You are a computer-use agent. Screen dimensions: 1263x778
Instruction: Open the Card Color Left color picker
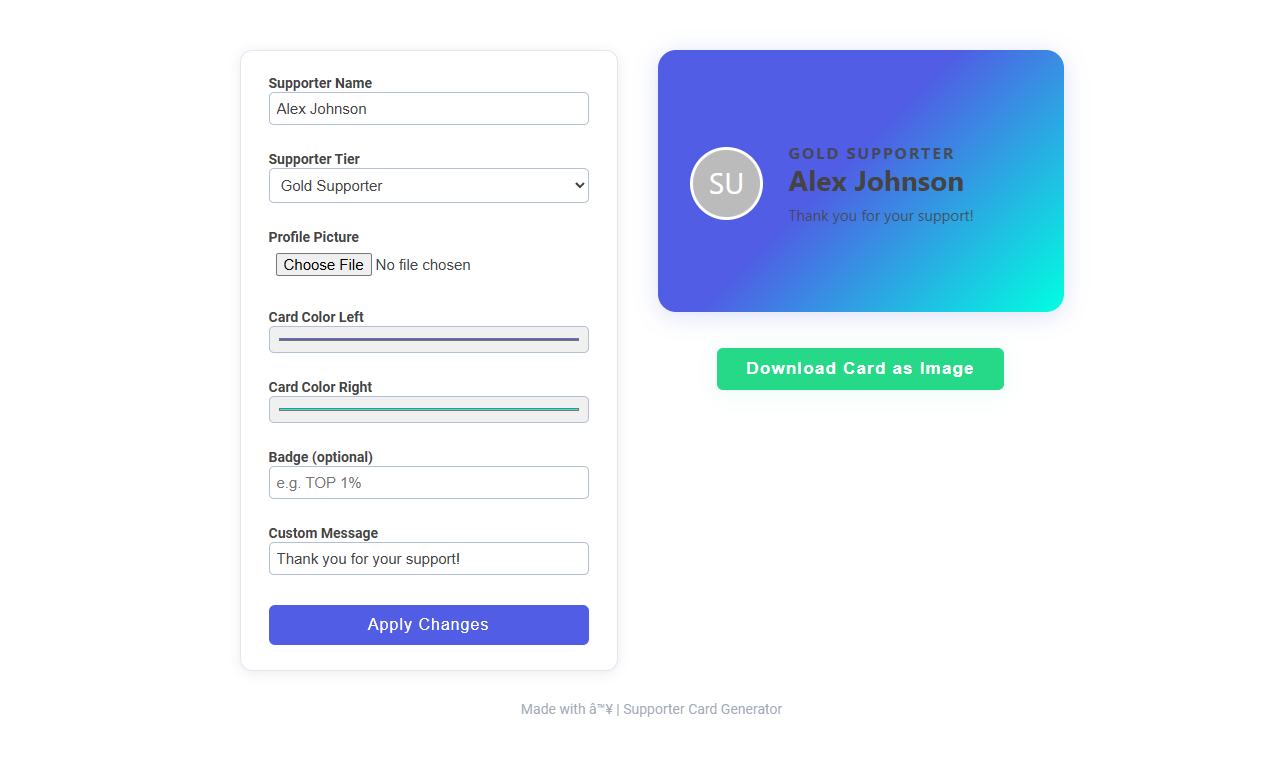click(x=428, y=339)
